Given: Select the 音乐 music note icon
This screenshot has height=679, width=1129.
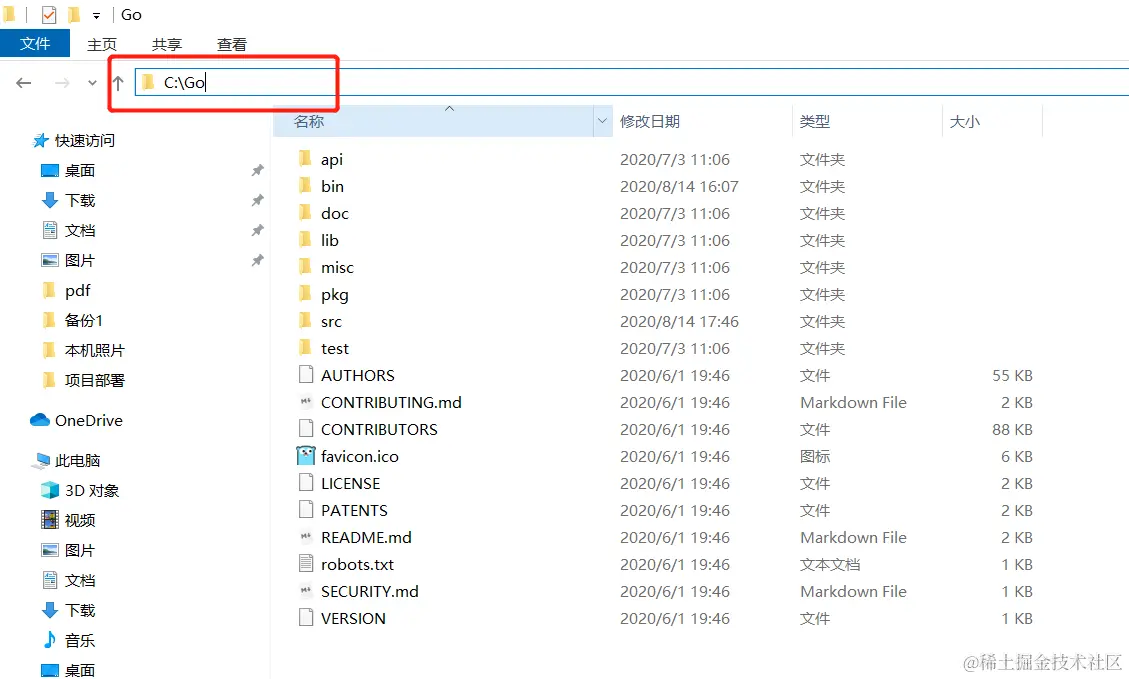Looking at the screenshot, I should click(x=50, y=639).
